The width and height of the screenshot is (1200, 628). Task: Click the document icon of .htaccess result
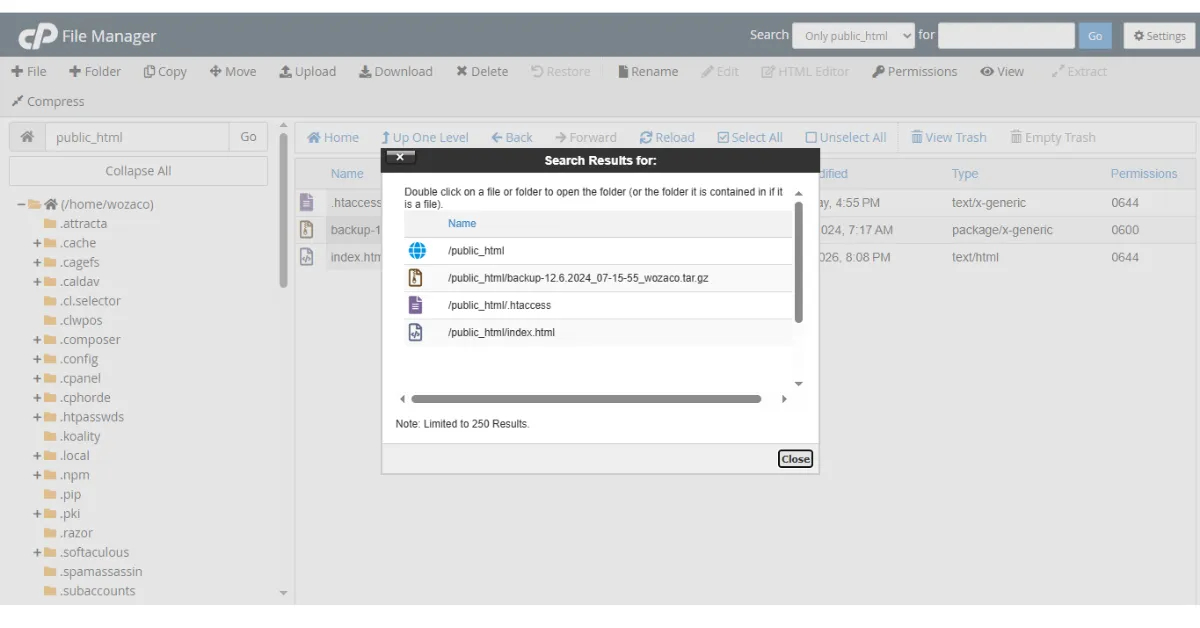point(416,305)
